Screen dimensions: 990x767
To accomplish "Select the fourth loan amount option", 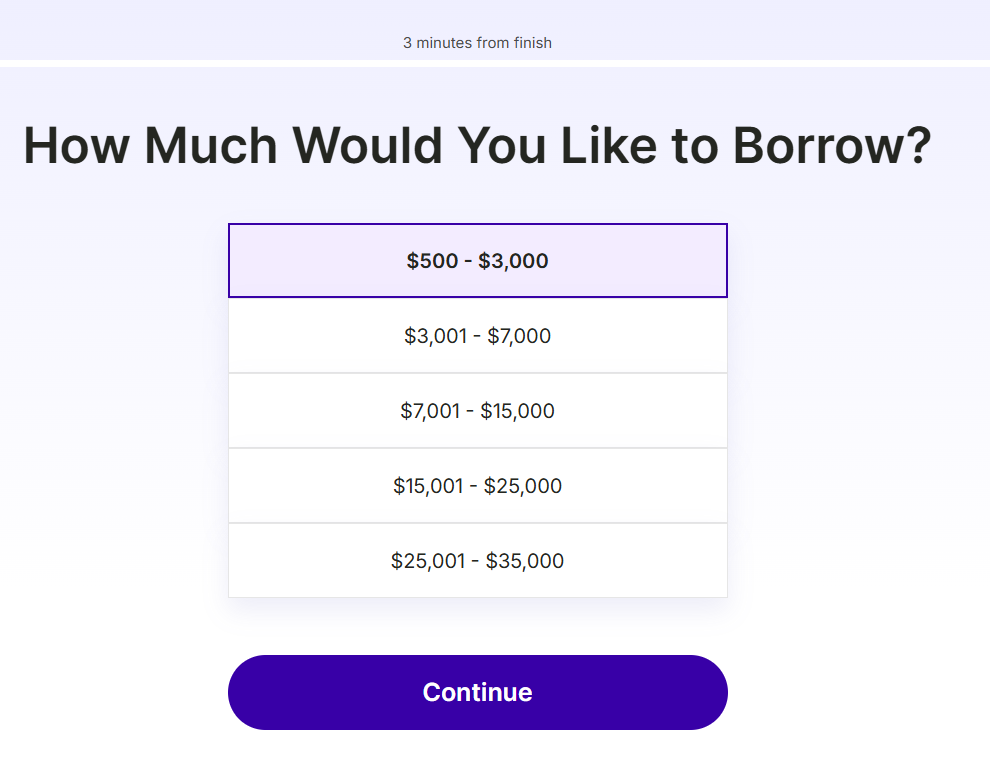I will (x=477, y=486).
